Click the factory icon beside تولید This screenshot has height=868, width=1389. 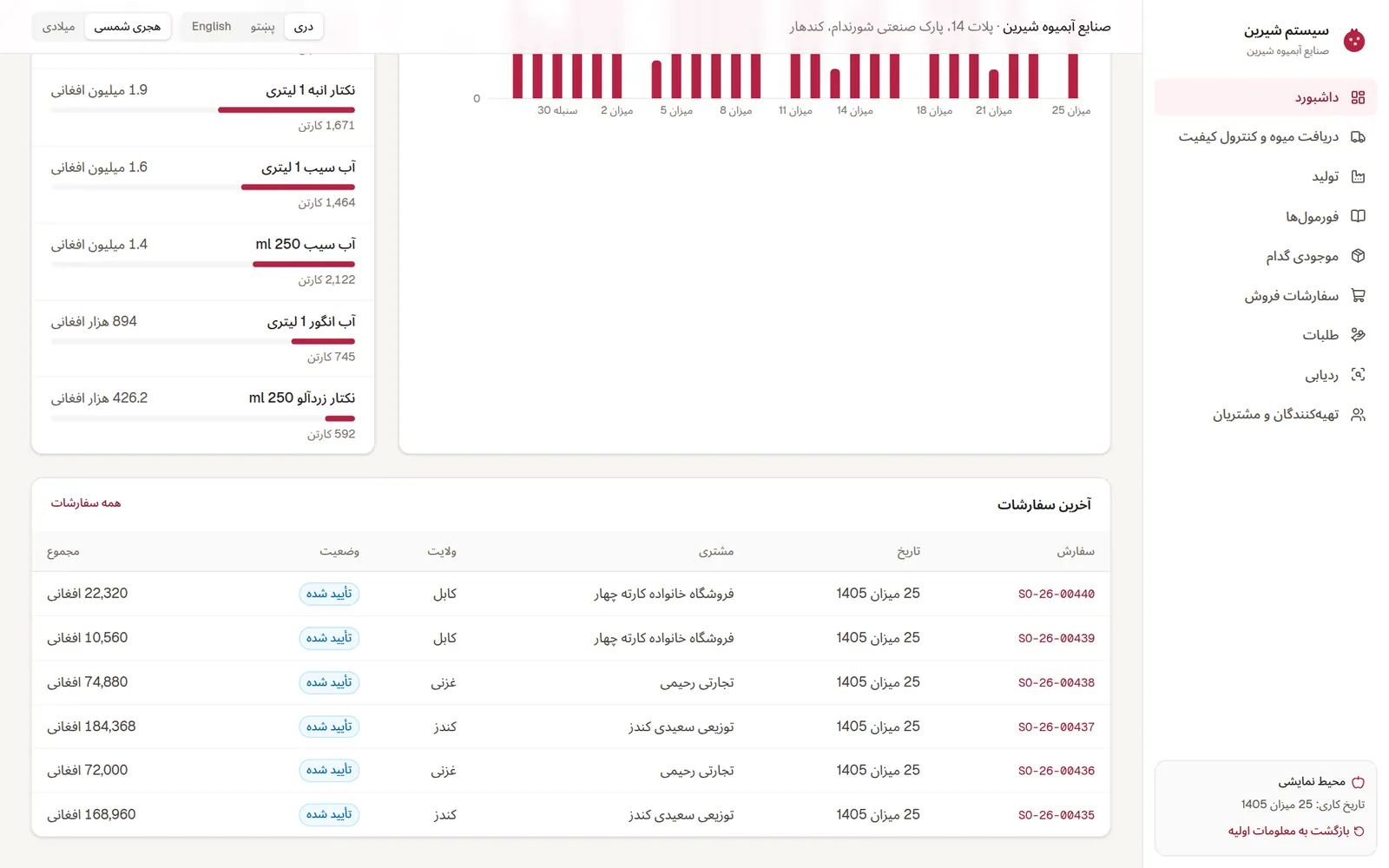pos(1358,176)
